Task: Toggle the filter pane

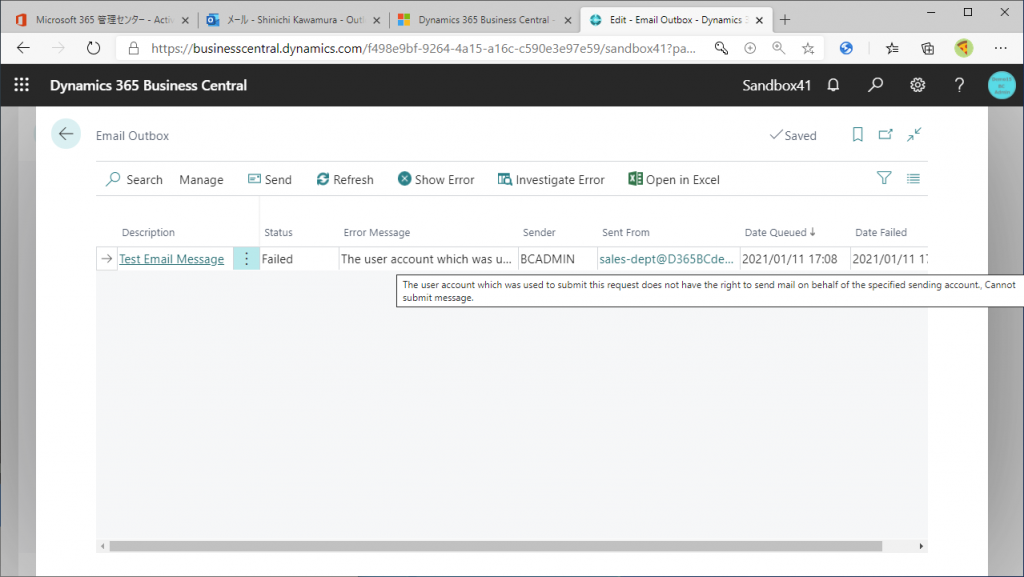Action: coord(884,178)
